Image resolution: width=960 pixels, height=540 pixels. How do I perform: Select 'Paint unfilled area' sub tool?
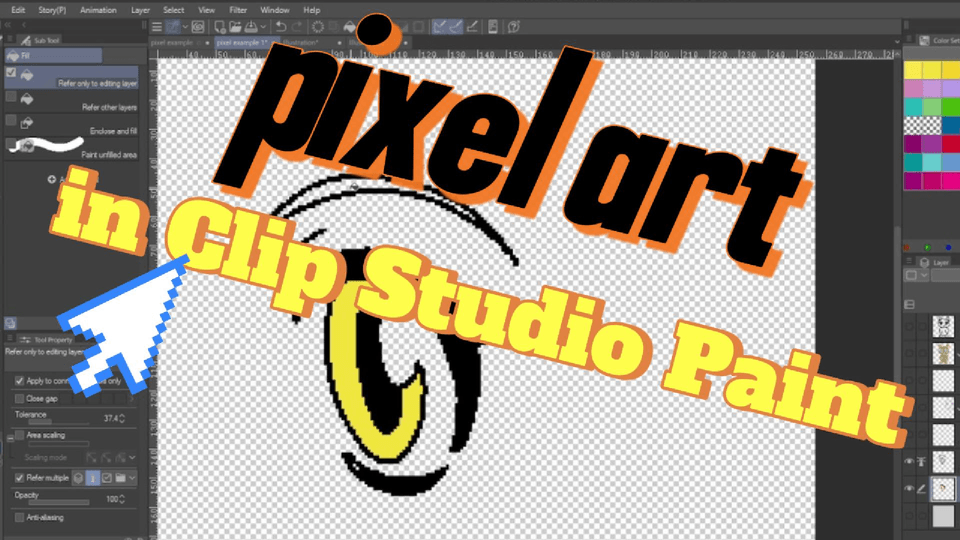(72, 149)
